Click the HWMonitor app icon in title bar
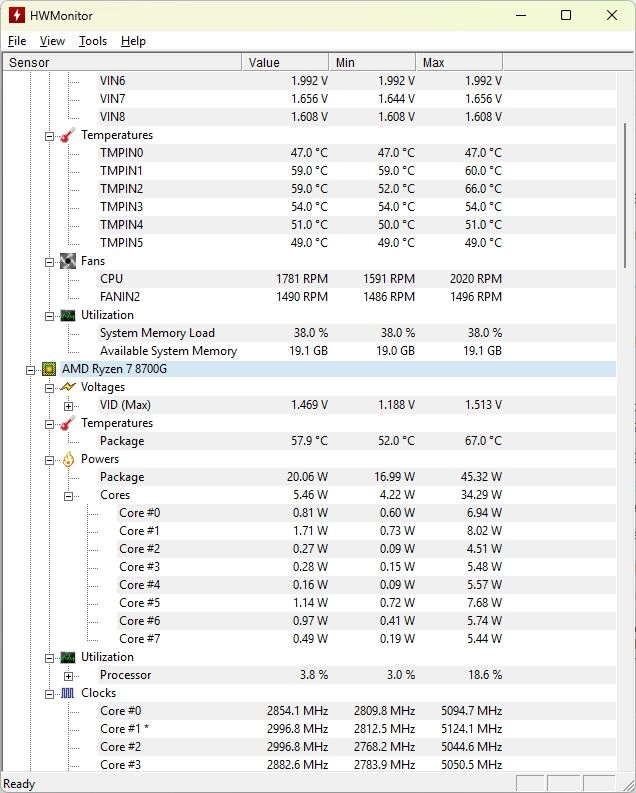Image resolution: width=636 pixels, height=793 pixels. click(x=17, y=15)
